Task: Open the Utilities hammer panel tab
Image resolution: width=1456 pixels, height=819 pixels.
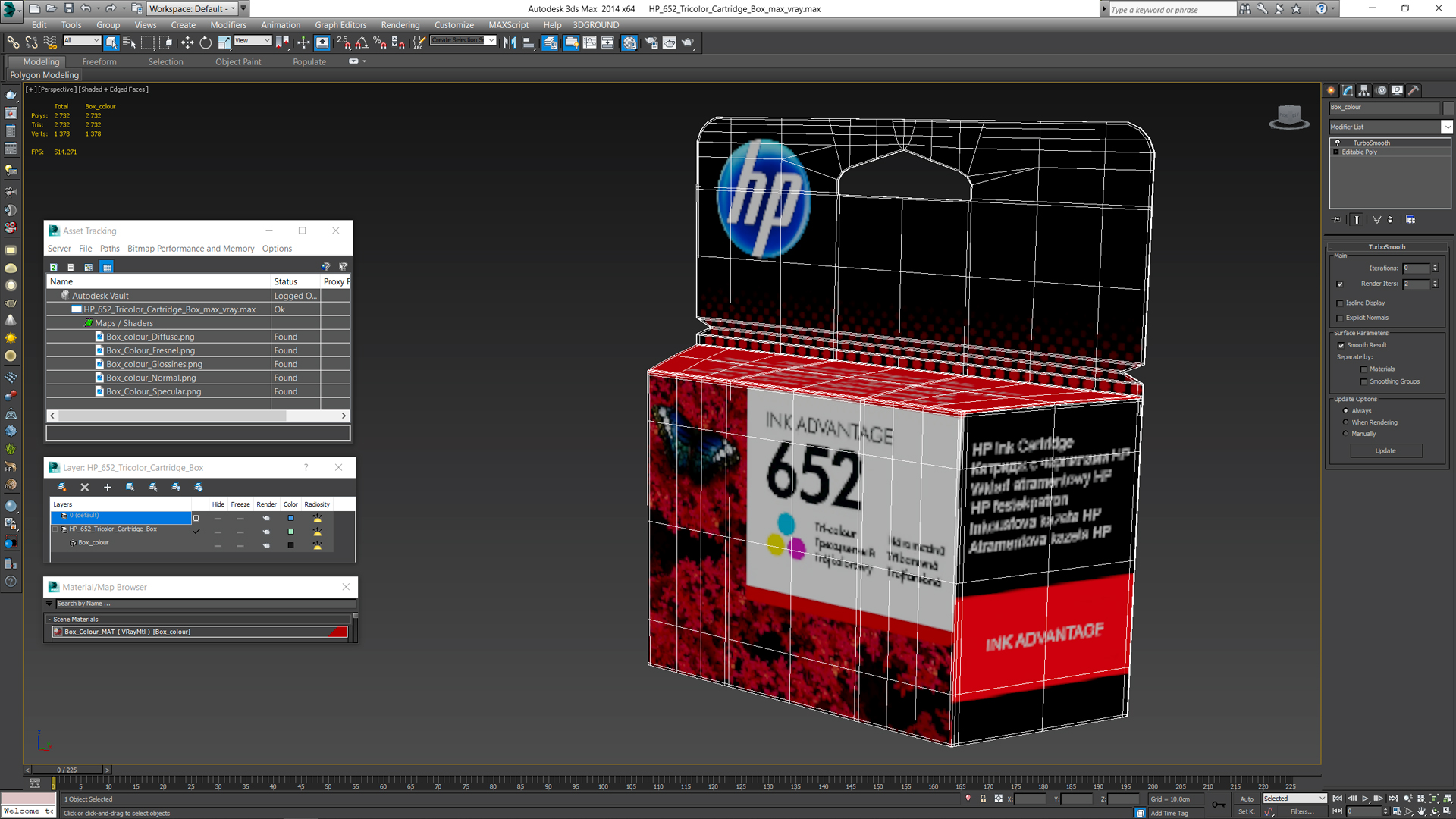Action: click(x=1414, y=90)
